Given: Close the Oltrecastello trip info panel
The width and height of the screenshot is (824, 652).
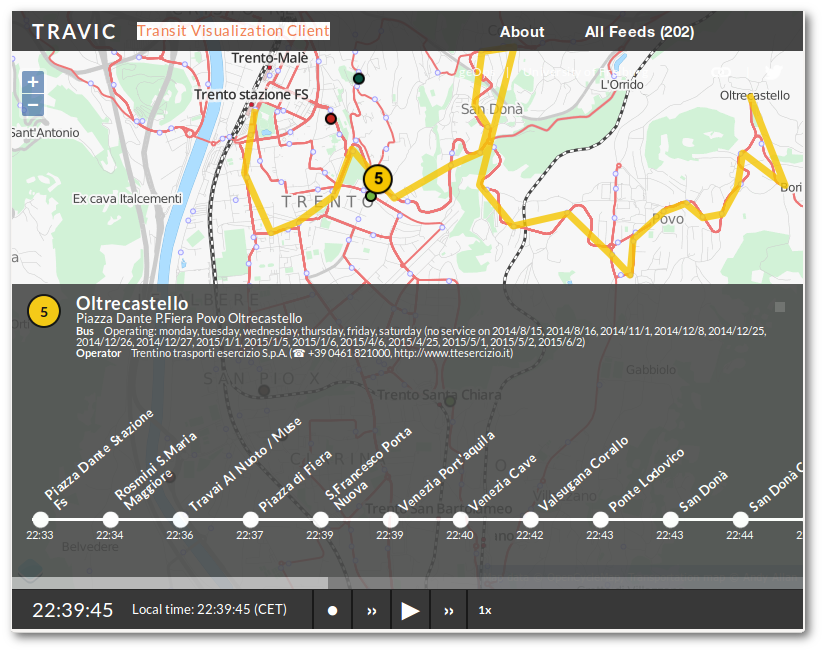Looking at the screenshot, I should pyautogui.click(x=780, y=307).
